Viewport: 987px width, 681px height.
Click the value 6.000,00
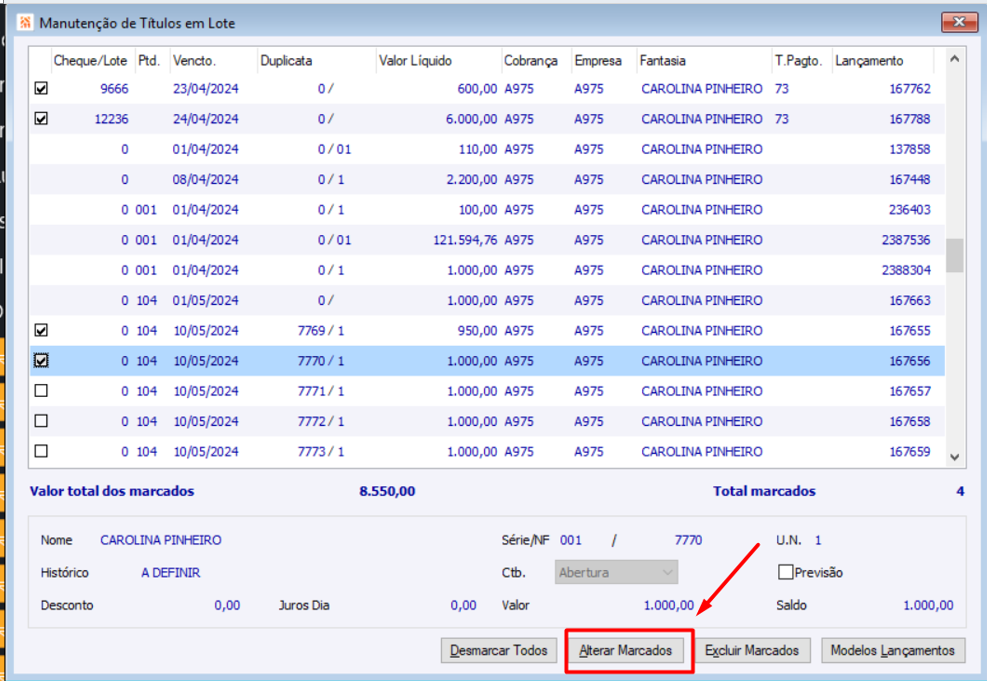471,119
